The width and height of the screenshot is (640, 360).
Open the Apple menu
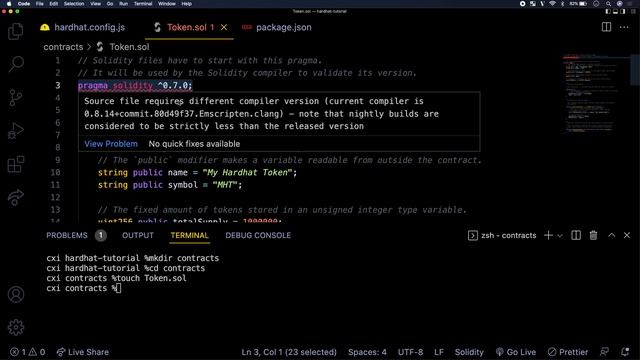point(9,4)
